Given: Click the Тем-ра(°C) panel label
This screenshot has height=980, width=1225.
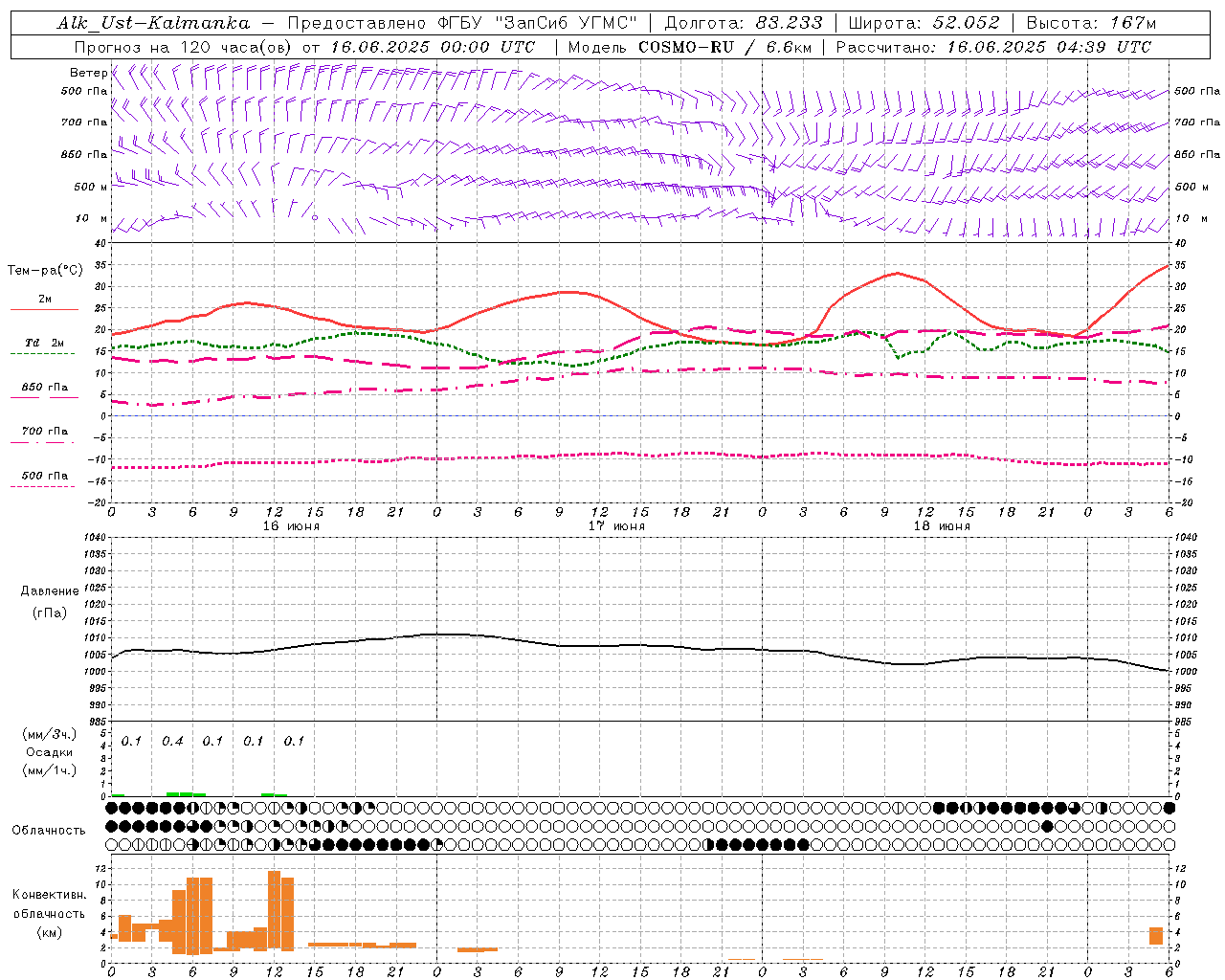Looking at the screenshot, I should [x=45, y=270].
